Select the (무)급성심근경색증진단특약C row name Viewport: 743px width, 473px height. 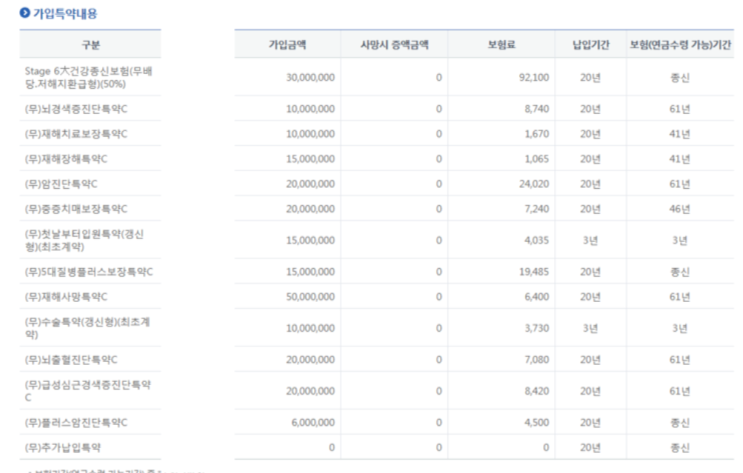pos(88,391)
